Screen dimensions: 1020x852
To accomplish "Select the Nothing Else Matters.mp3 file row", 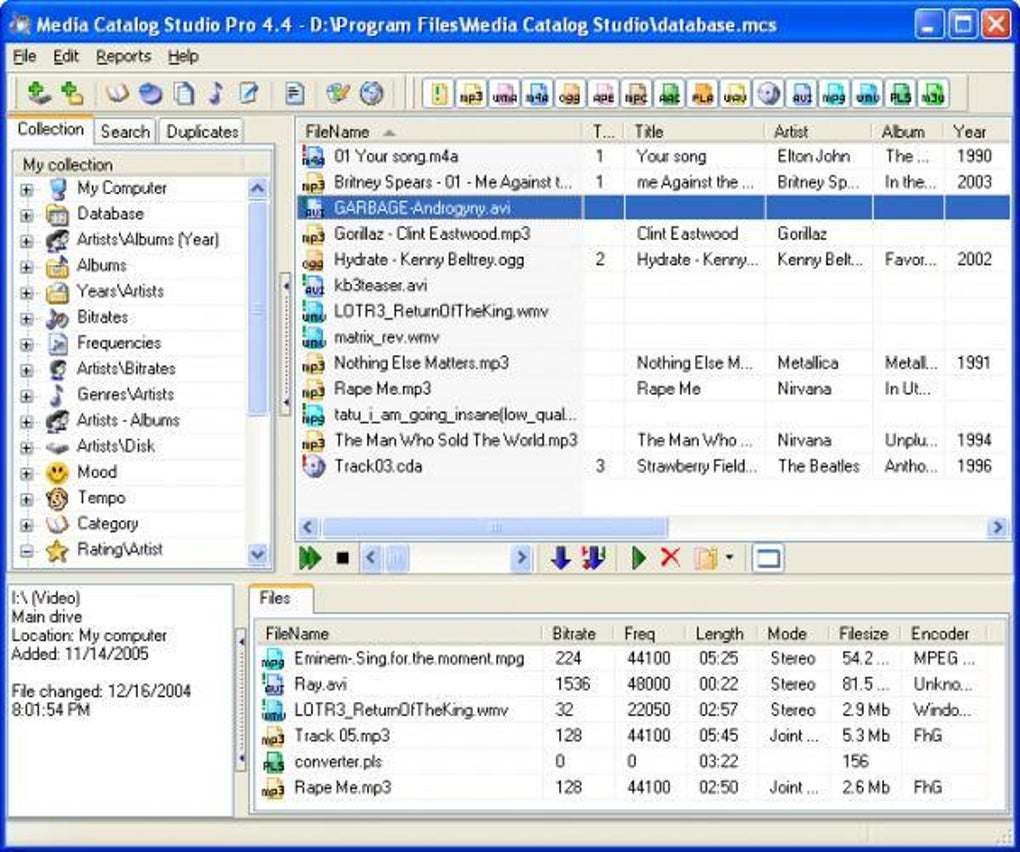I will 421,363.
